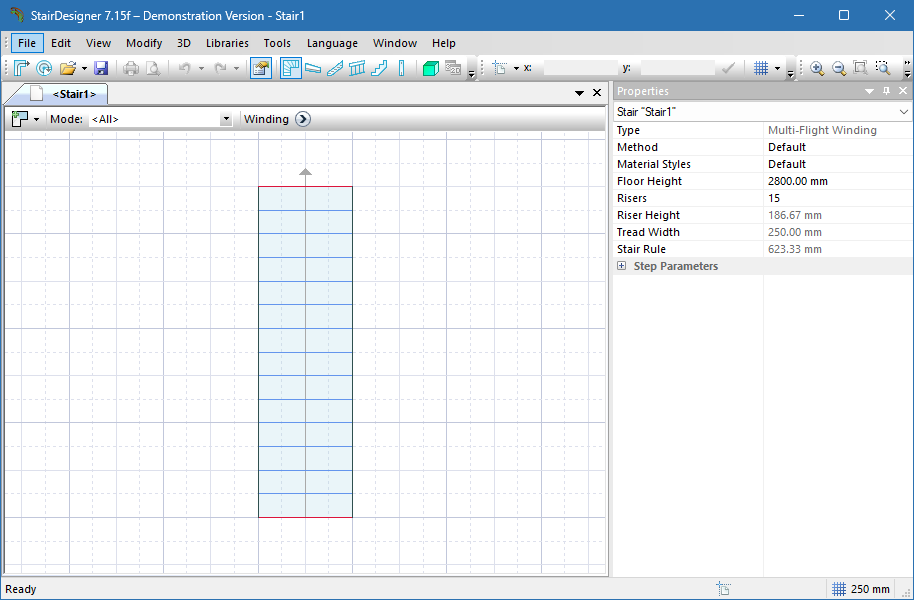This screenshot has width=914, height=600.
Task: Open the document tab list dropdown arrow
Action: pos(579,93)
